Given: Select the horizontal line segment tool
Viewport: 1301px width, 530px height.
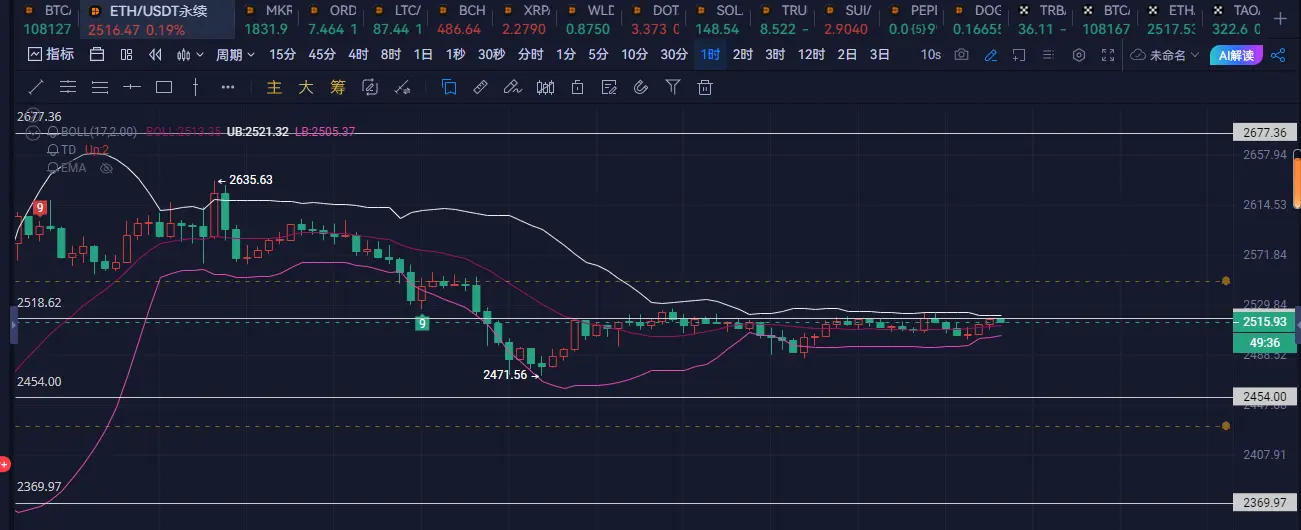Looking at the screenshot, I should coord(132,87).
